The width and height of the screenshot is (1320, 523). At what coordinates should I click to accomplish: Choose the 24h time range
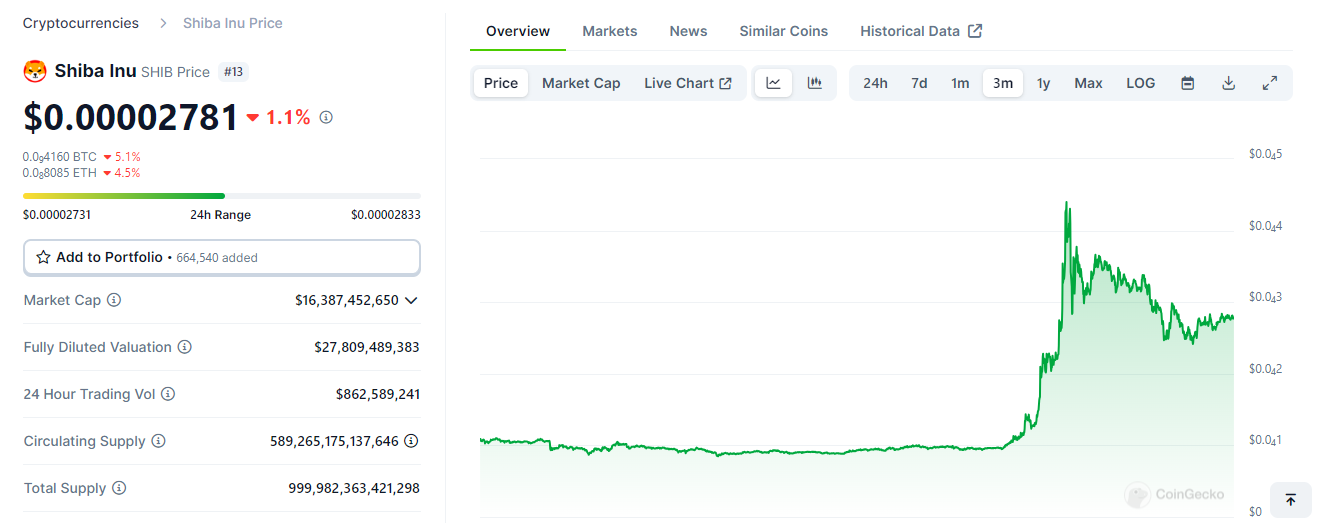(875, 83)
